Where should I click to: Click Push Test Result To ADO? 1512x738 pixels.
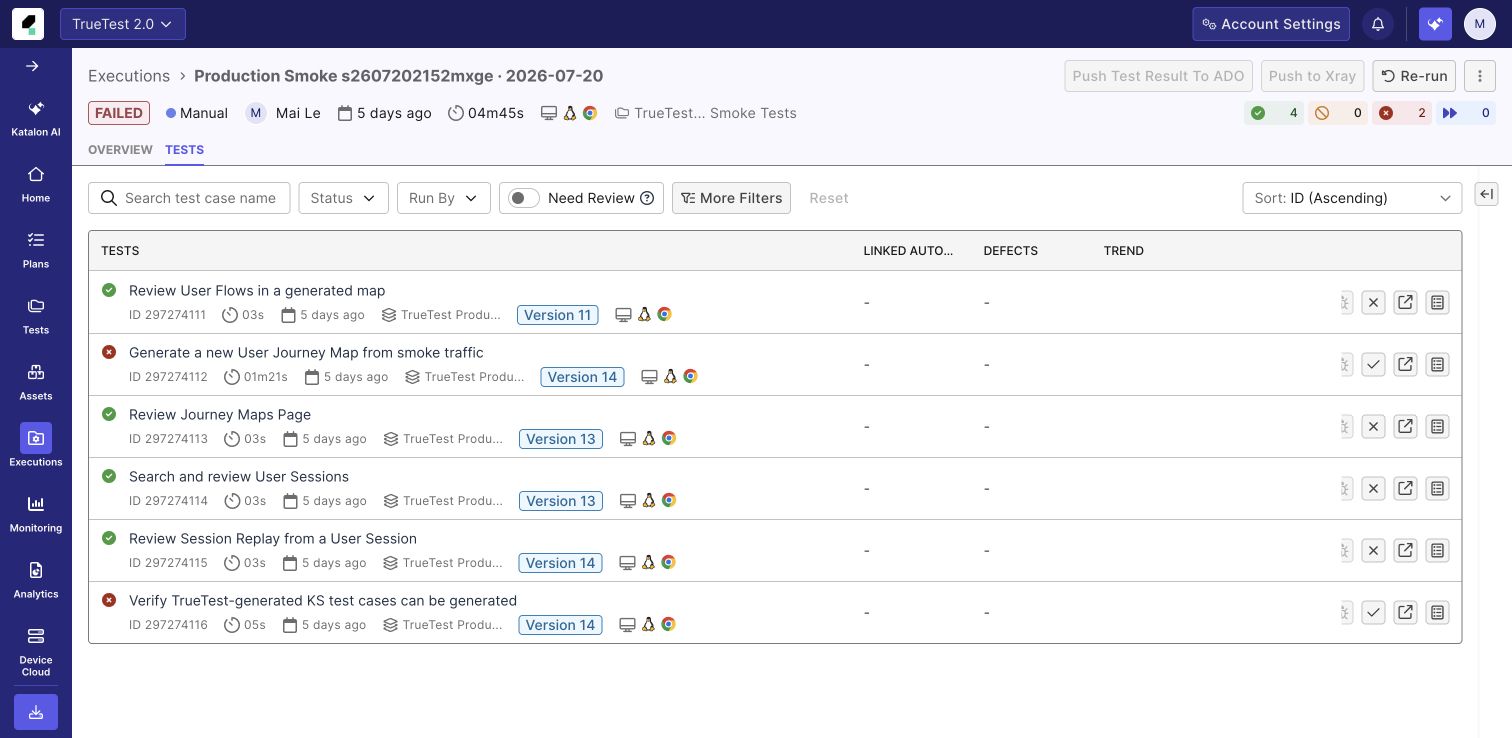point(1158,76)
